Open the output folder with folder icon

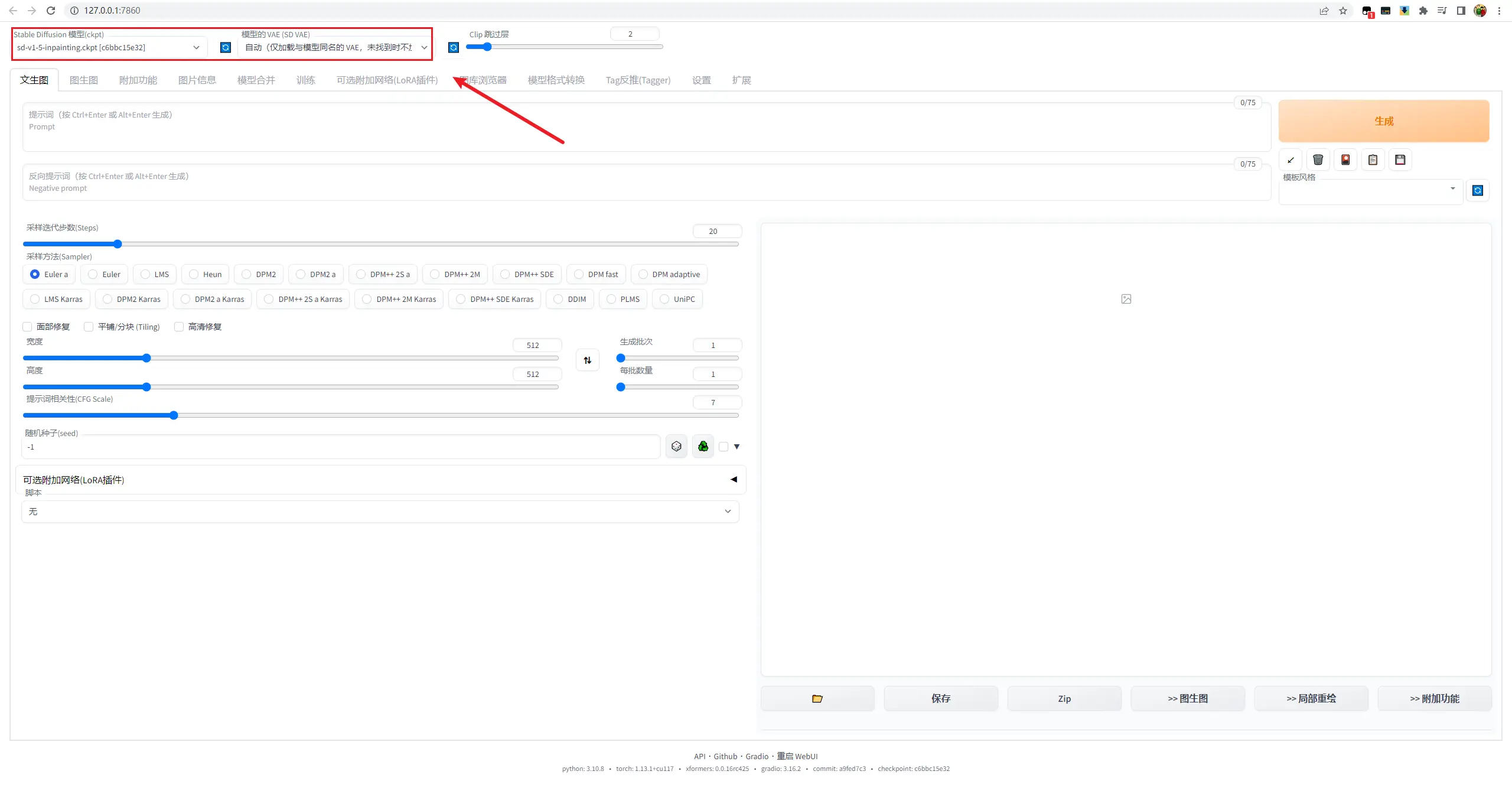click(817, 699)
